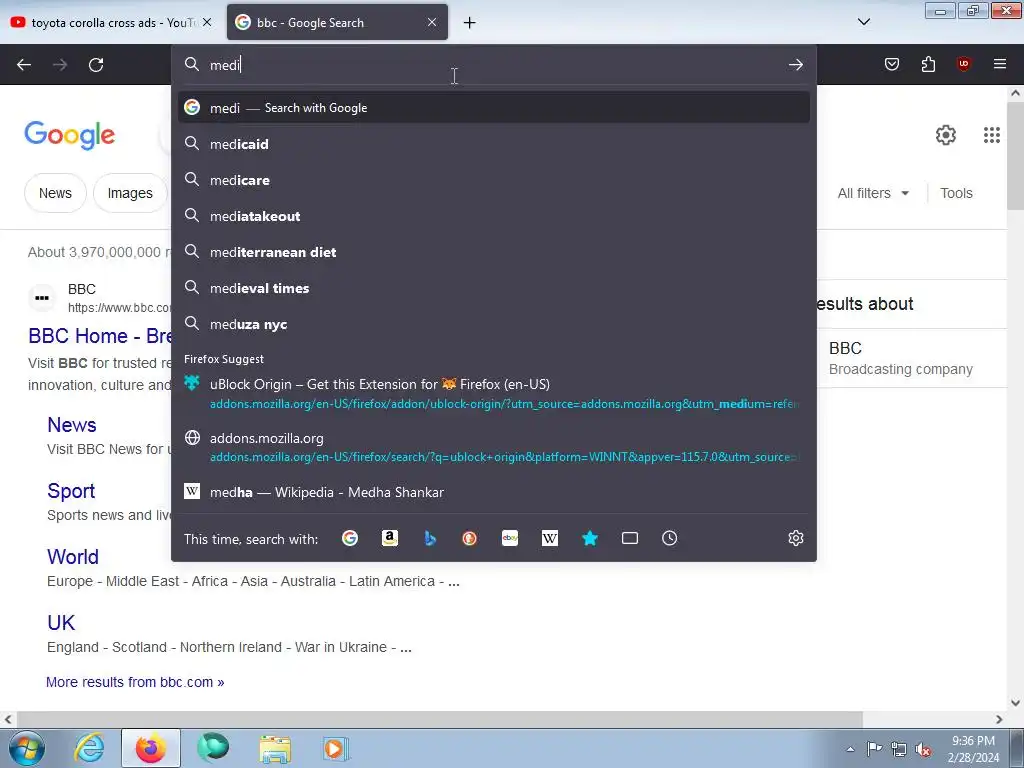Click the Go arrow in the address bar
Screen dimensions: 1024x768
pyautogui.click(x=795, y=65)
